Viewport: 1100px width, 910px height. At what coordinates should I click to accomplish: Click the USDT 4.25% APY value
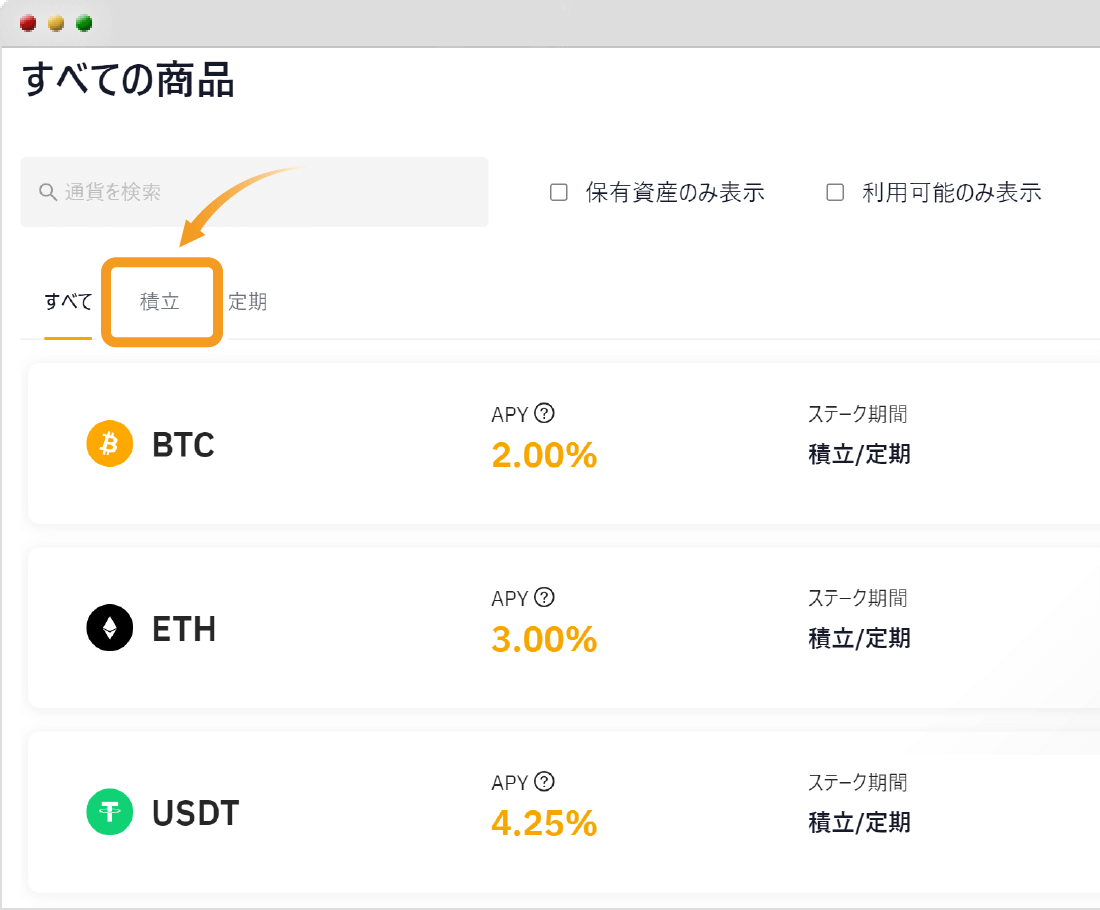[x=544, y=824]
